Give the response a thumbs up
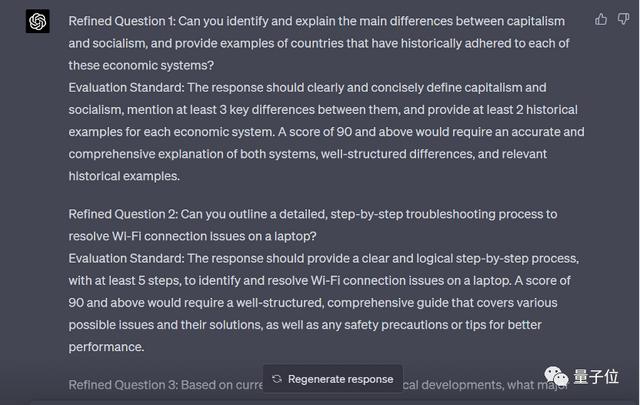The width and height of the screenshot is (640, 405). (601, 19)
